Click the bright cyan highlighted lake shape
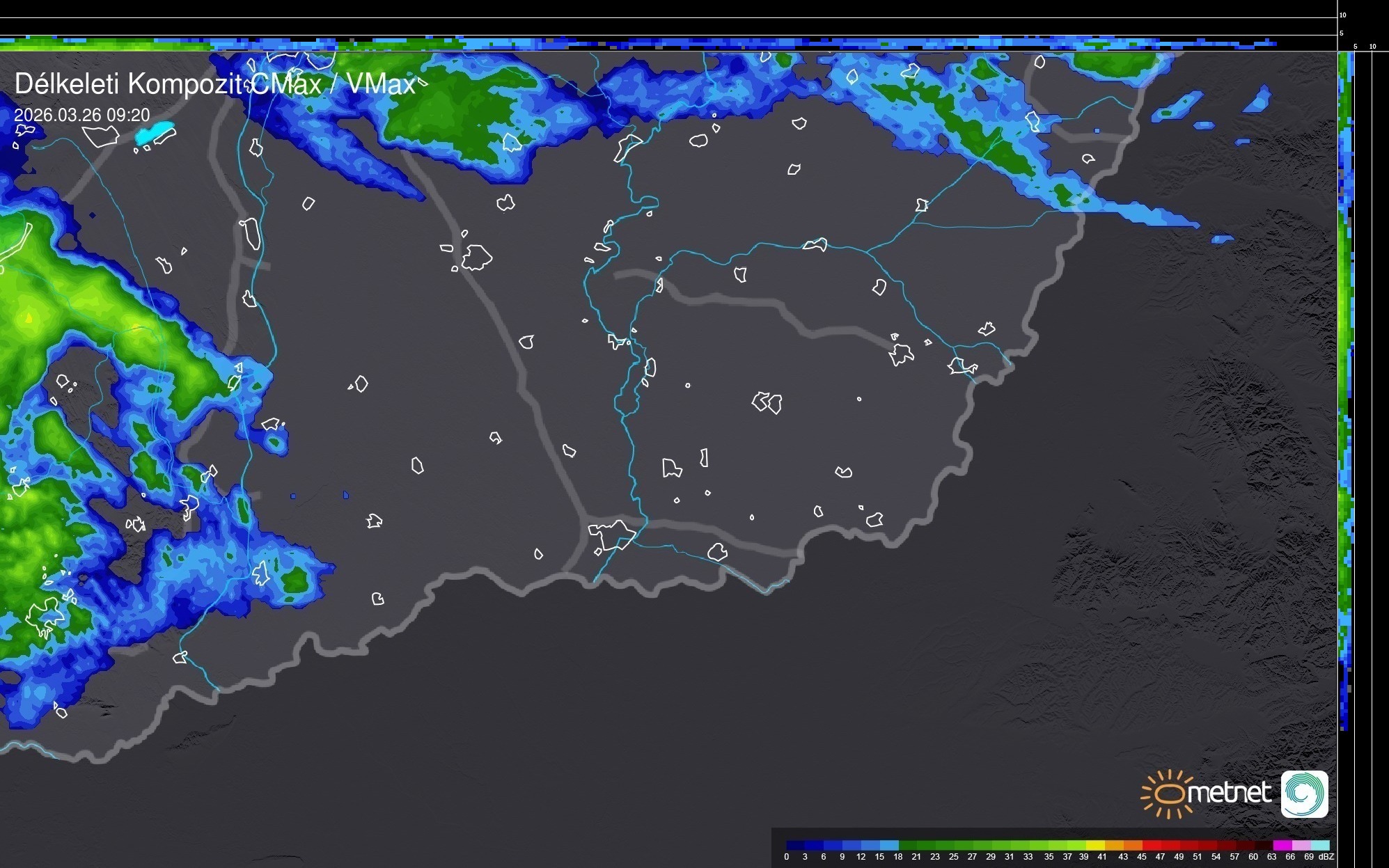1389x868 pixels. pyautogui.click(x=154, y=132)
